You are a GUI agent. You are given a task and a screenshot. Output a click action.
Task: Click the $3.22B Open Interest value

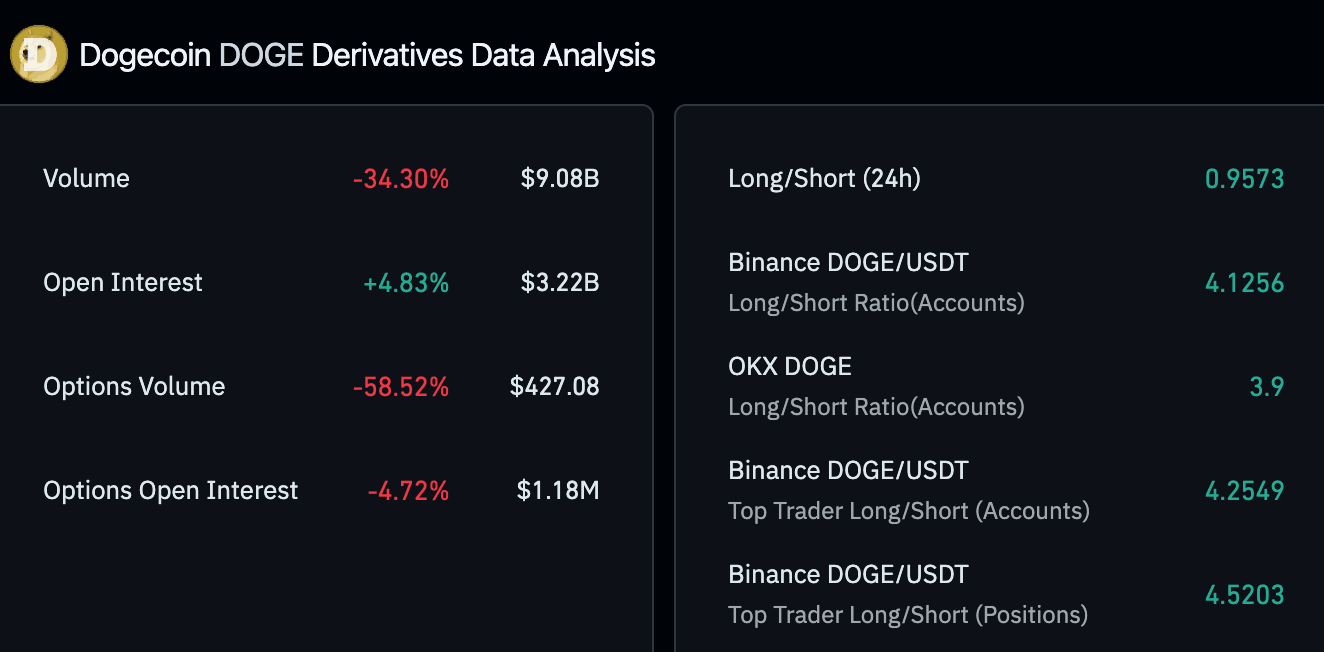point(559,283)
